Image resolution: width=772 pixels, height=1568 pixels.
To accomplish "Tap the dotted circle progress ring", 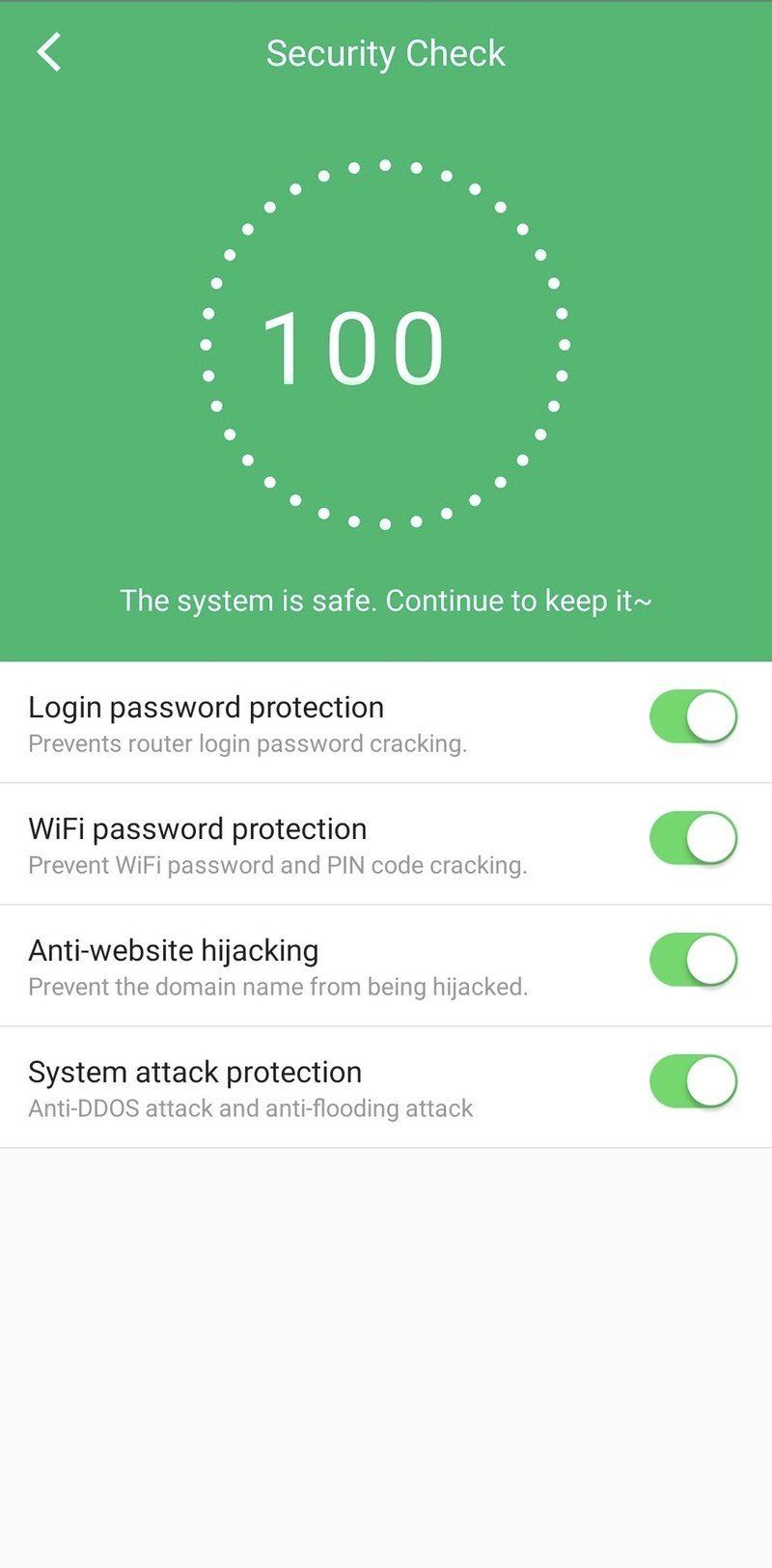I will point(385,345).
